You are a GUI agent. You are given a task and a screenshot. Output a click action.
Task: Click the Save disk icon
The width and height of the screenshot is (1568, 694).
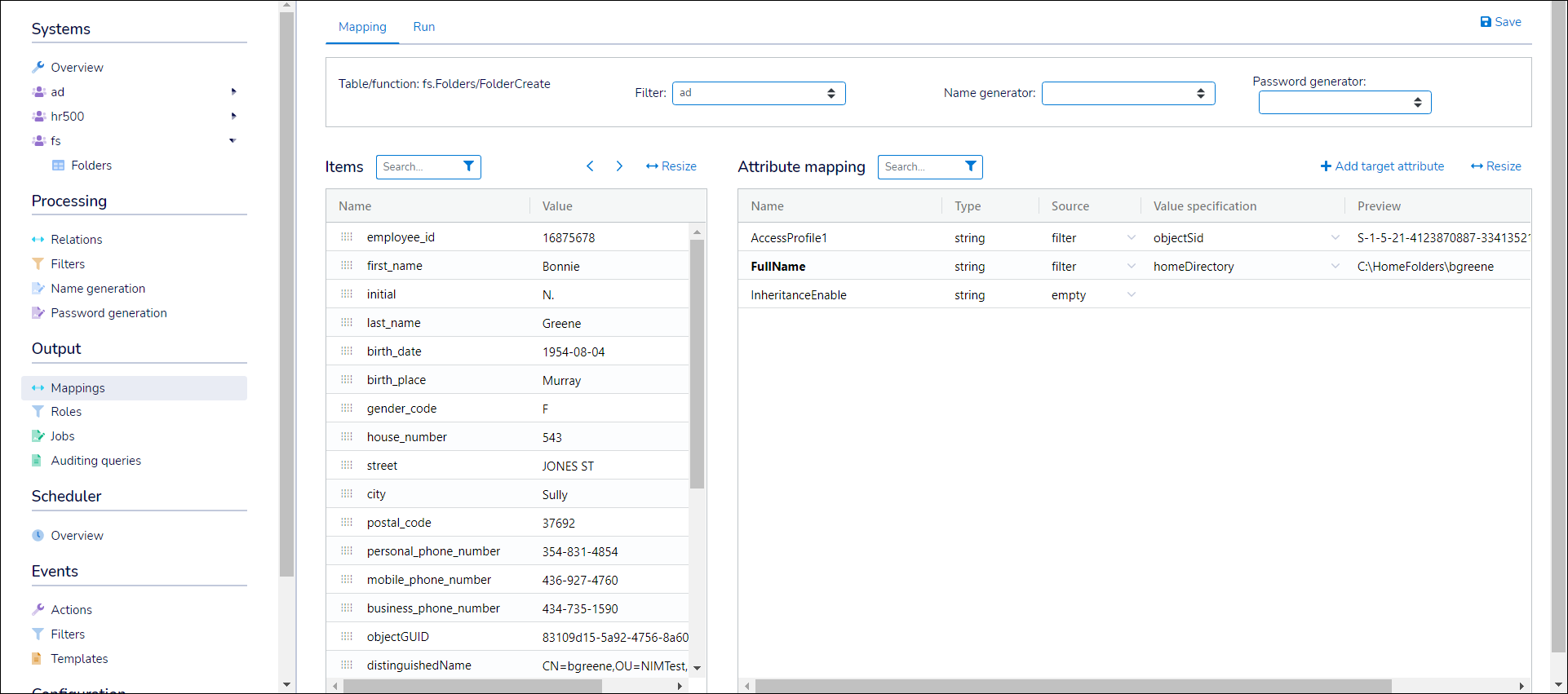coord(1486,22)
